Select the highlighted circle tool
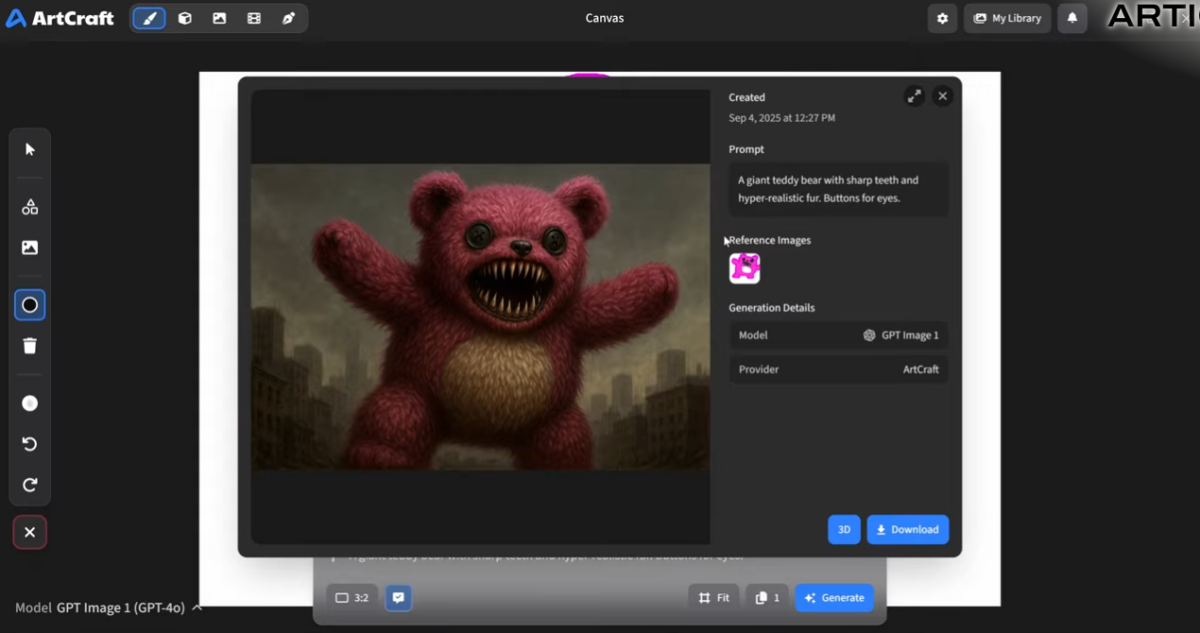1200x633 pixels. [x=30, y=305]
